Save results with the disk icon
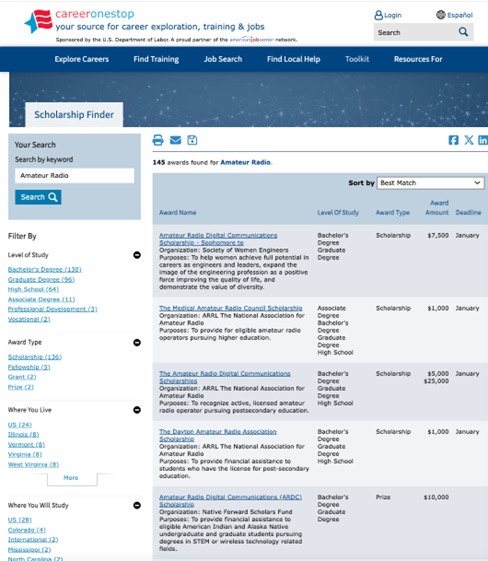488x561 pixels. [x=192, y=140]
